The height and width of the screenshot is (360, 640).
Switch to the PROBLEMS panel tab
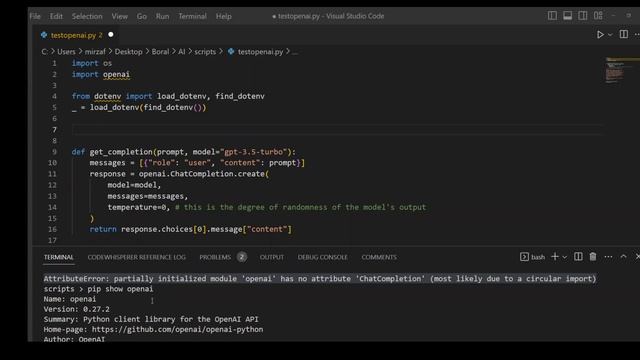coord(215,257)
